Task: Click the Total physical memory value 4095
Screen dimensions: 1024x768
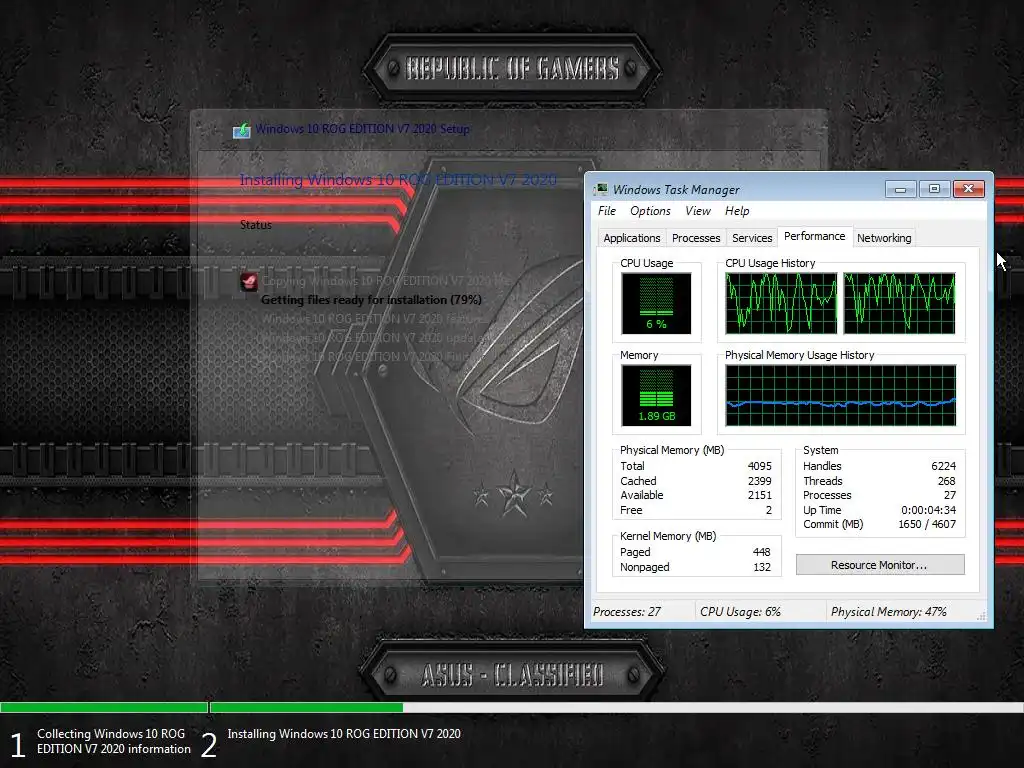Action: tap(760, 466)
